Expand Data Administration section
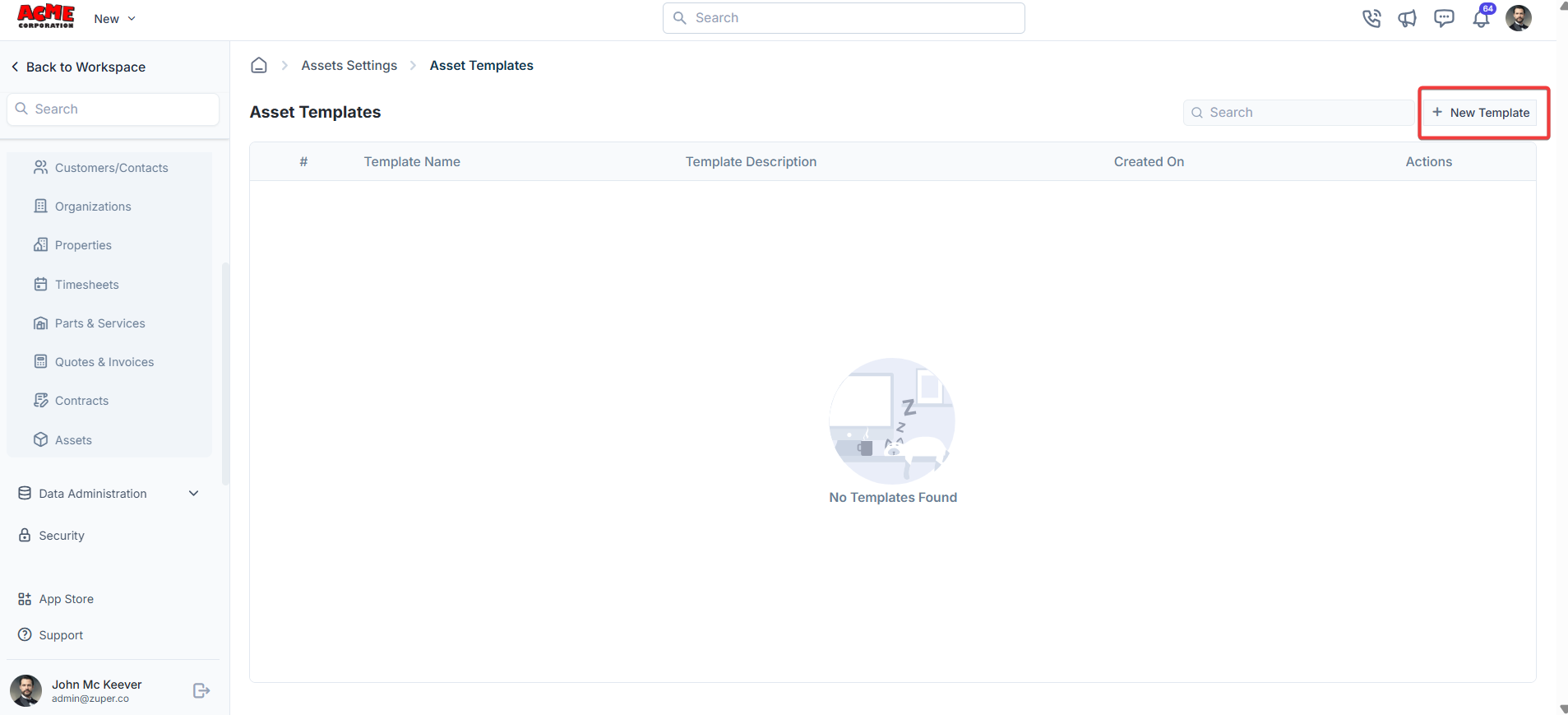 [194, 494]
